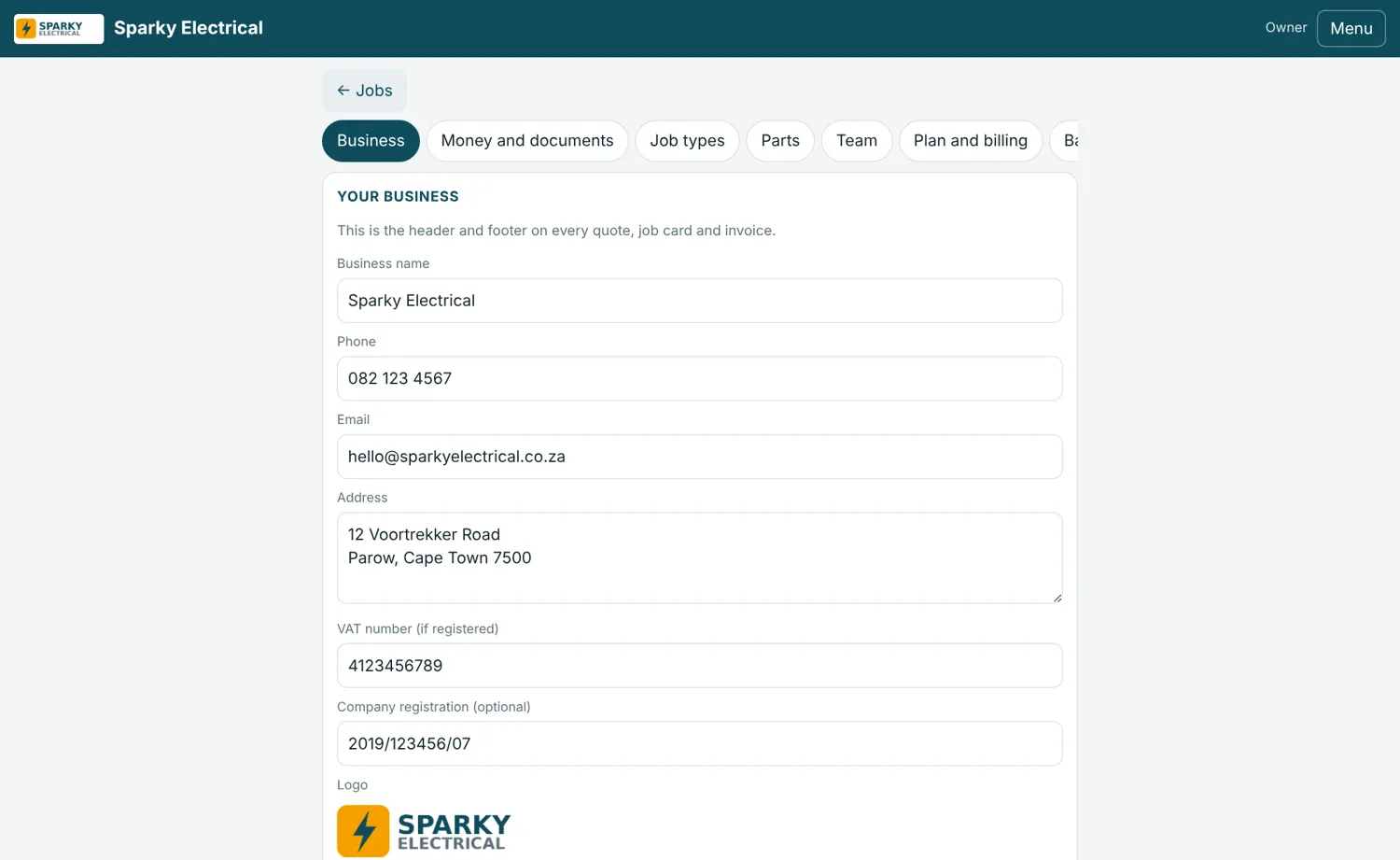This screenshot has height=860, width=1400.
Task: Open the Job types tab
Action: (x=687, y=141)
